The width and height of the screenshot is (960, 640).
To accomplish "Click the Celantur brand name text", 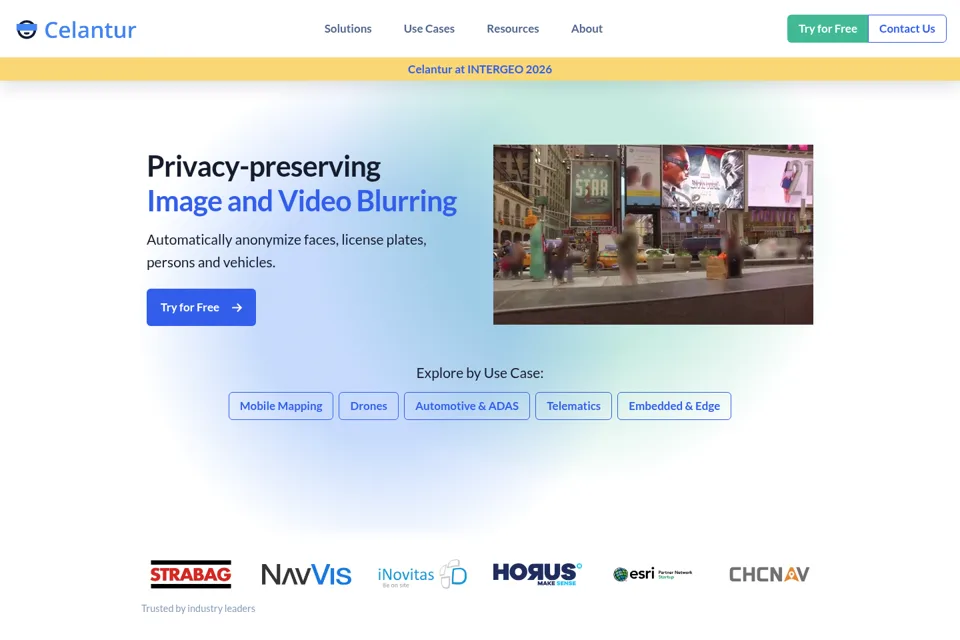I will pos(90,29).
